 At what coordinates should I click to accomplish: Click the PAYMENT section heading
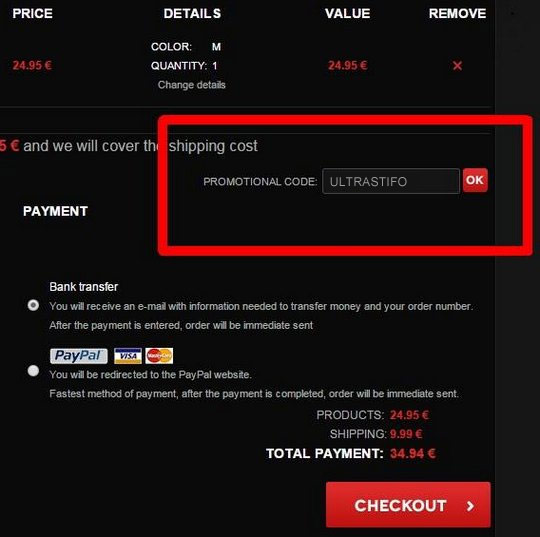coord(55,211)
